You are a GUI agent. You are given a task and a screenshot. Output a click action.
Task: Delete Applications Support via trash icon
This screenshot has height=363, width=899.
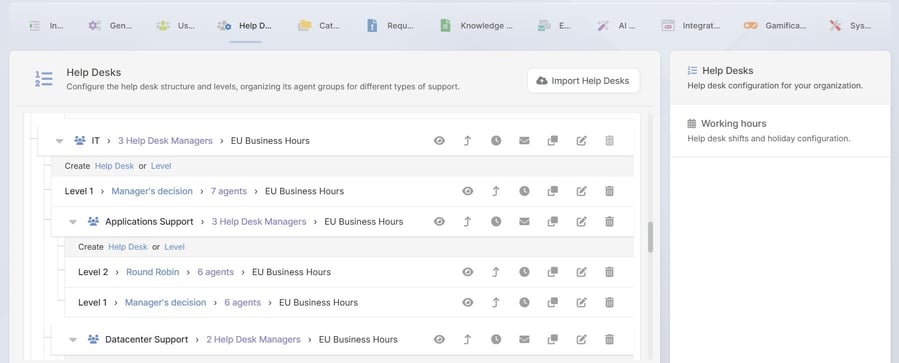click(609, 221)
